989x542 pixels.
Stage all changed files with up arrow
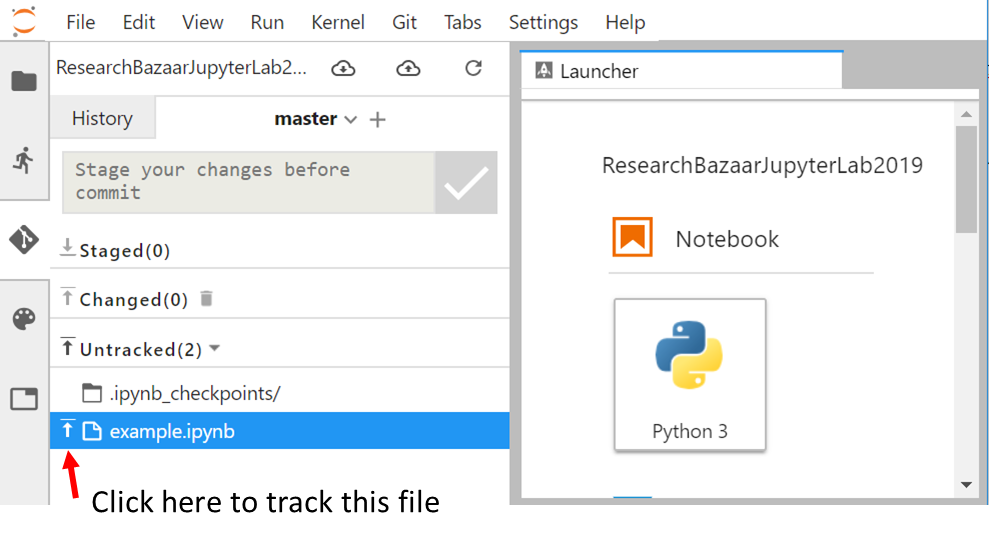[x=67, y=297]
